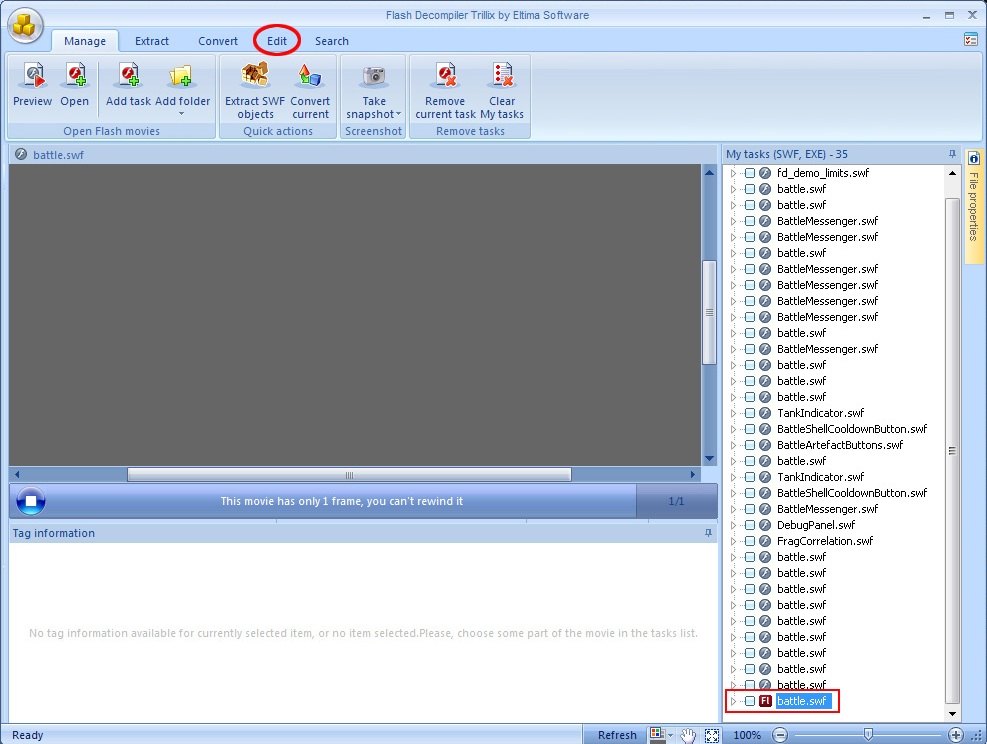
Task: Click the options icon at ribbon's right end
Action: click(x=971, y=40)
